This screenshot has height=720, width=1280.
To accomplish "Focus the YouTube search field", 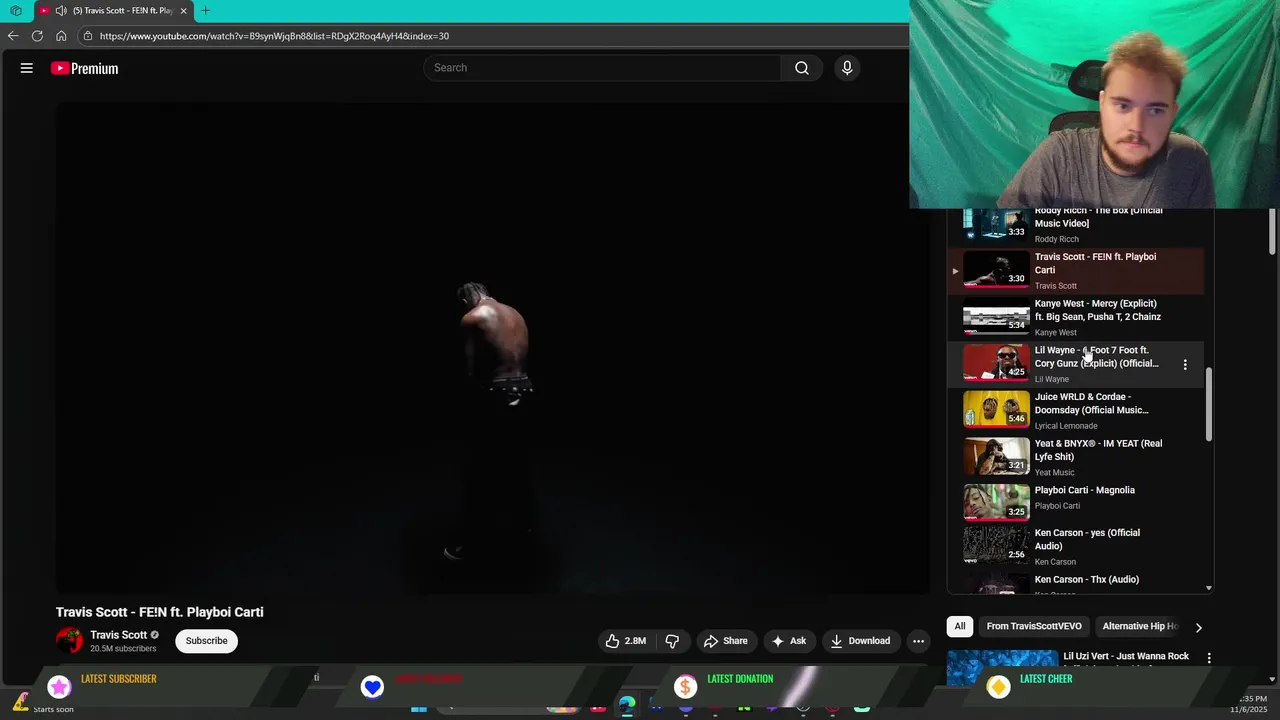I will pyautogui.click(x=603, y=68).
